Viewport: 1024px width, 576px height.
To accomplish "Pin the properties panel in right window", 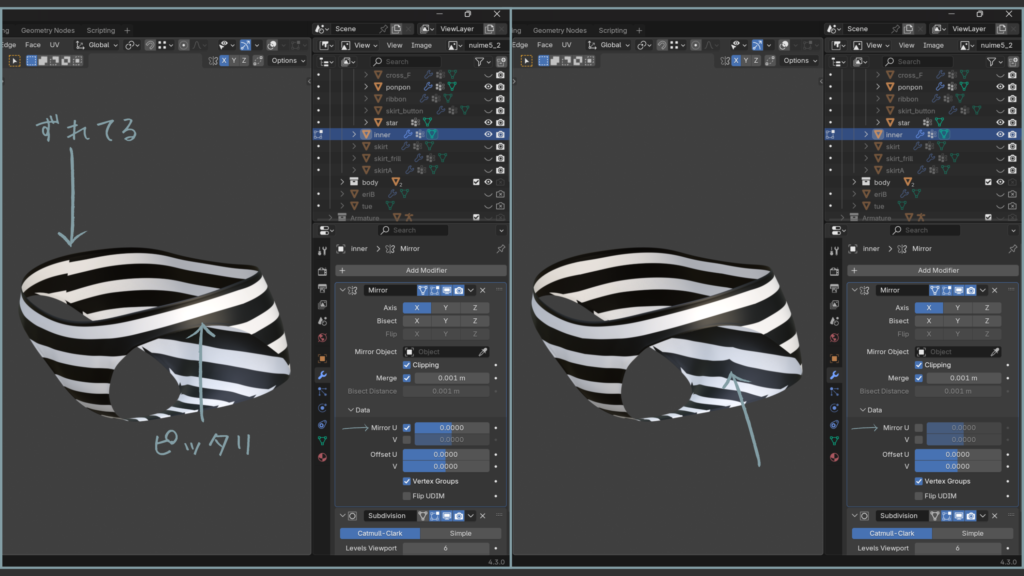I will click(x=1012, y=248).
